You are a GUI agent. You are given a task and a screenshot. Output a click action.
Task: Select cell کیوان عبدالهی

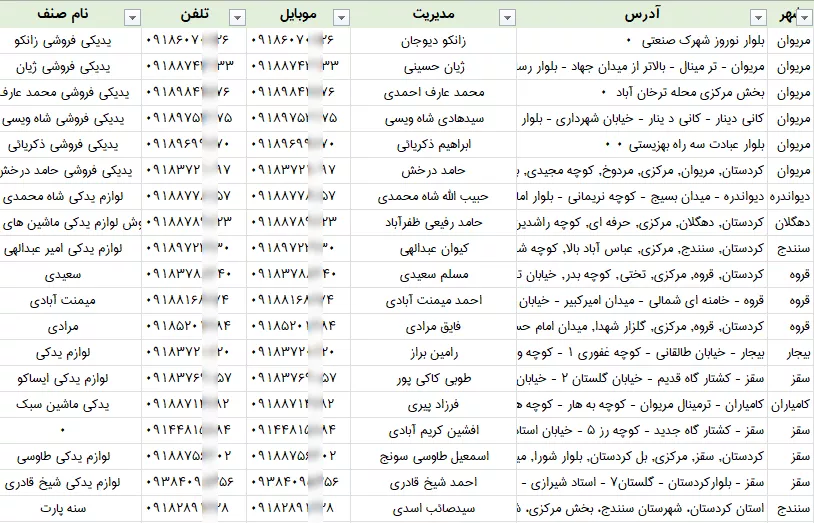pyautogui.click(x=433, y=248)
